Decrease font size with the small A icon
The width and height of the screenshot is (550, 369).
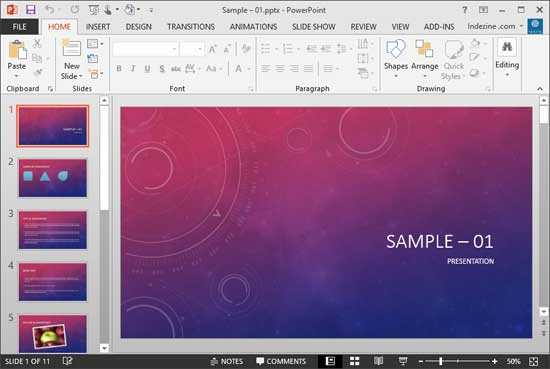(x=227, y=49)
